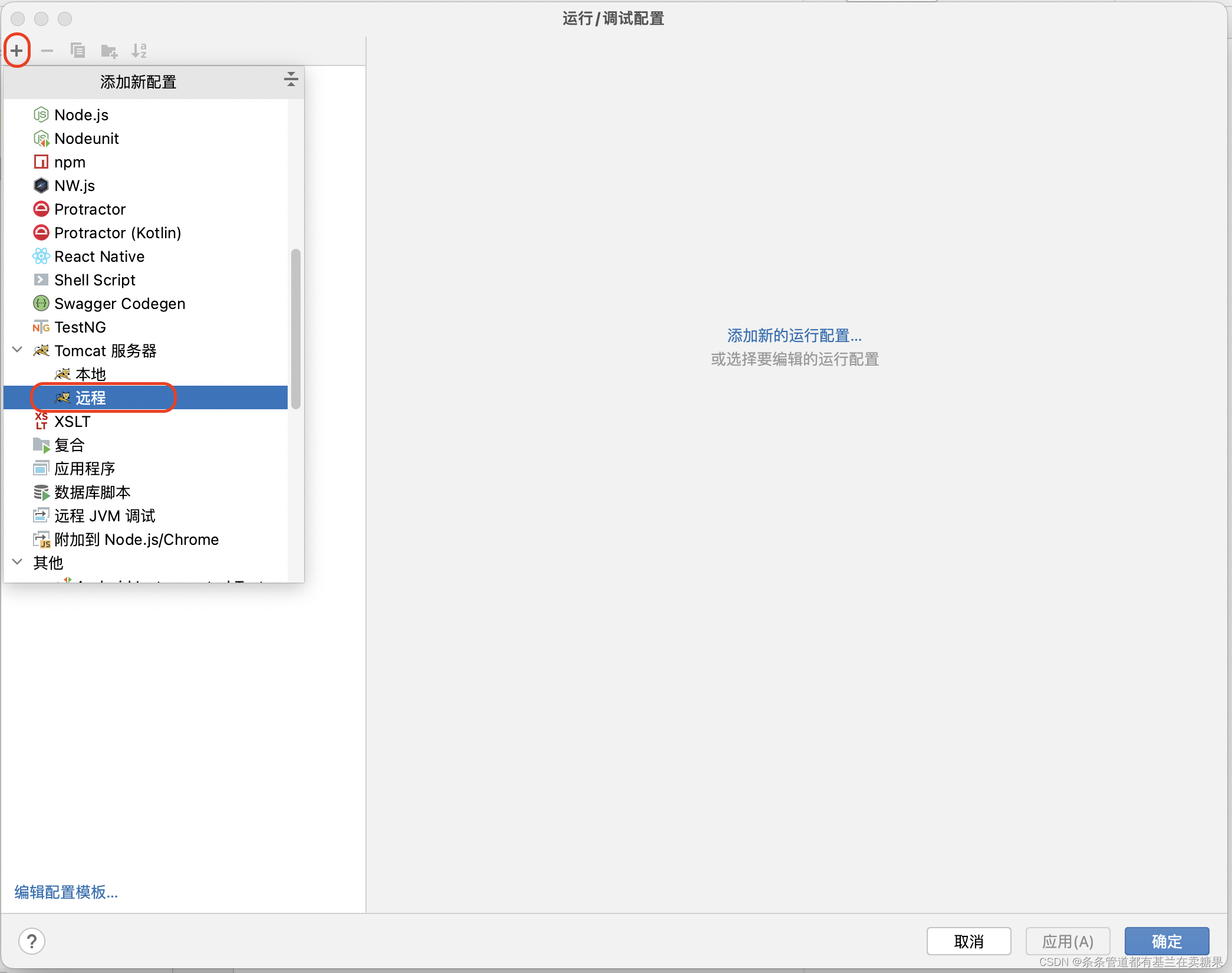Viewport: 1232px width, 973px height.
Task: Click the sort configurations toolbar icon
Action: (140, 50)
